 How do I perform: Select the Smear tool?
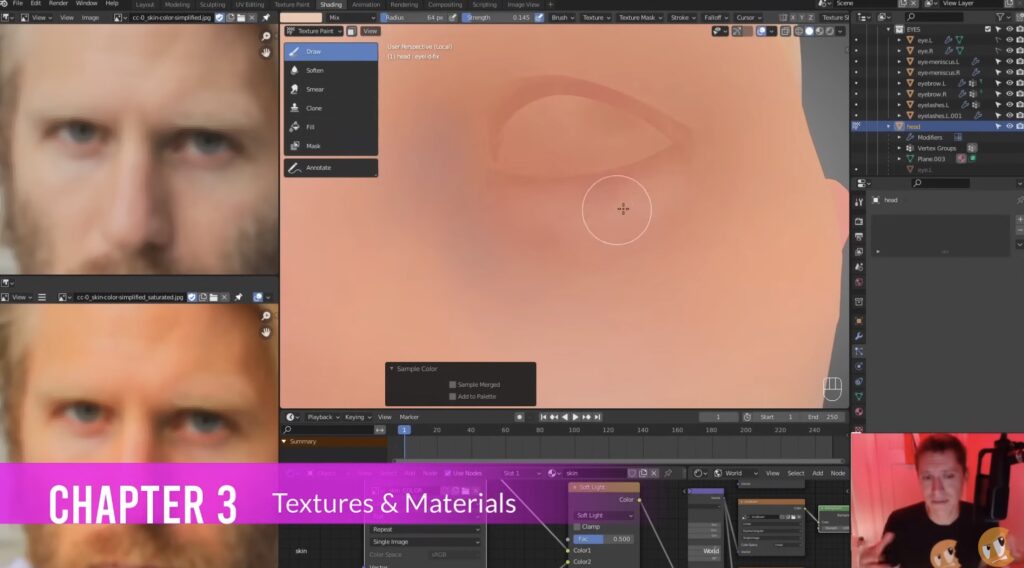[x=330, y=89]
